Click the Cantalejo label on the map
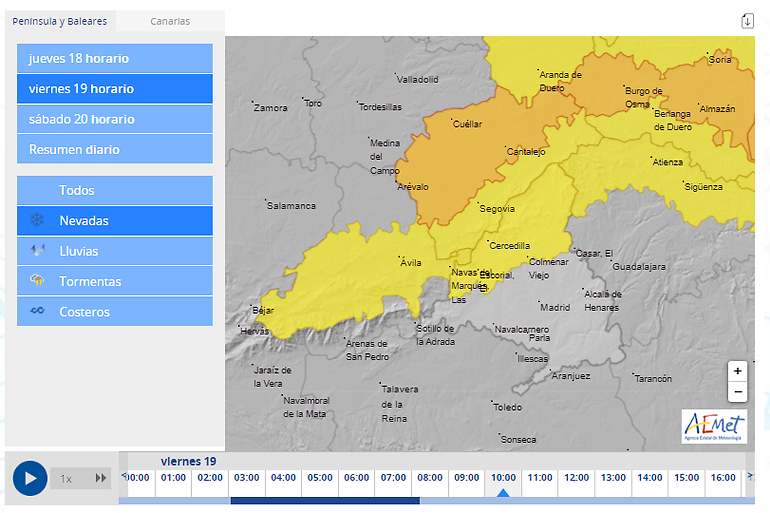This screenshot has width=770, height=513. (526, 152)
